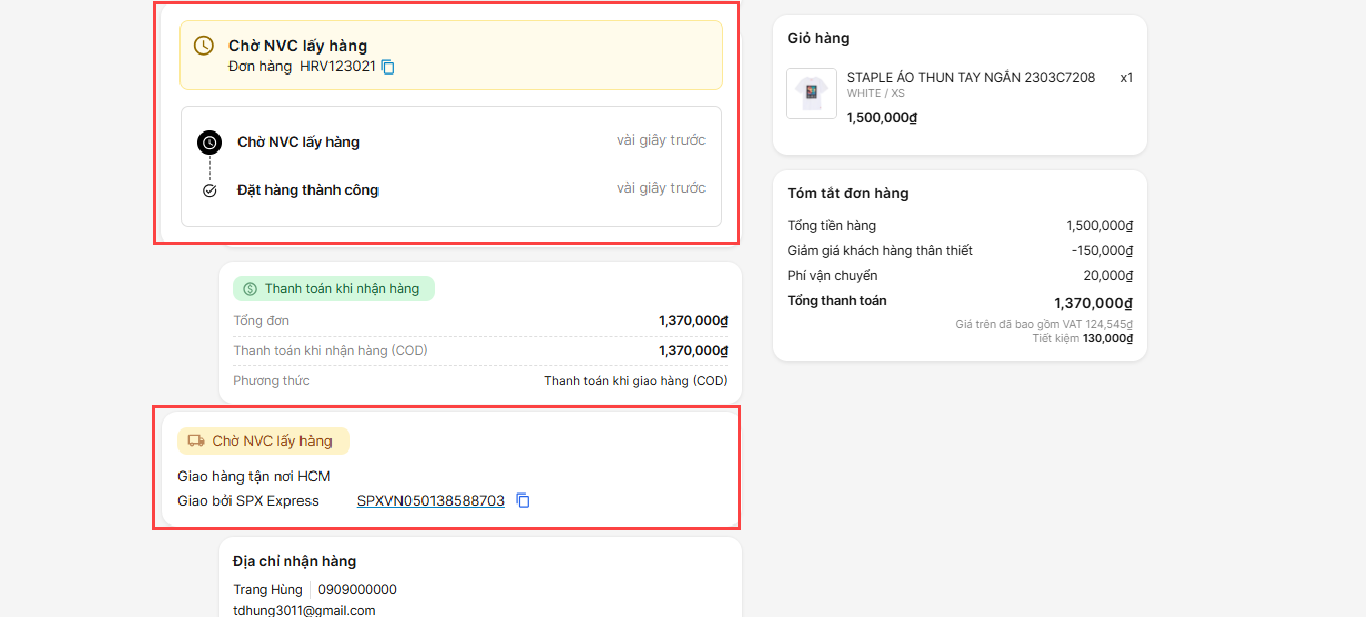The width and height of the screenshot is (1366, 617).
Task: Open the STAPLE ÁO THUN TAY NGẮN product name
Action: coord(970,77)
